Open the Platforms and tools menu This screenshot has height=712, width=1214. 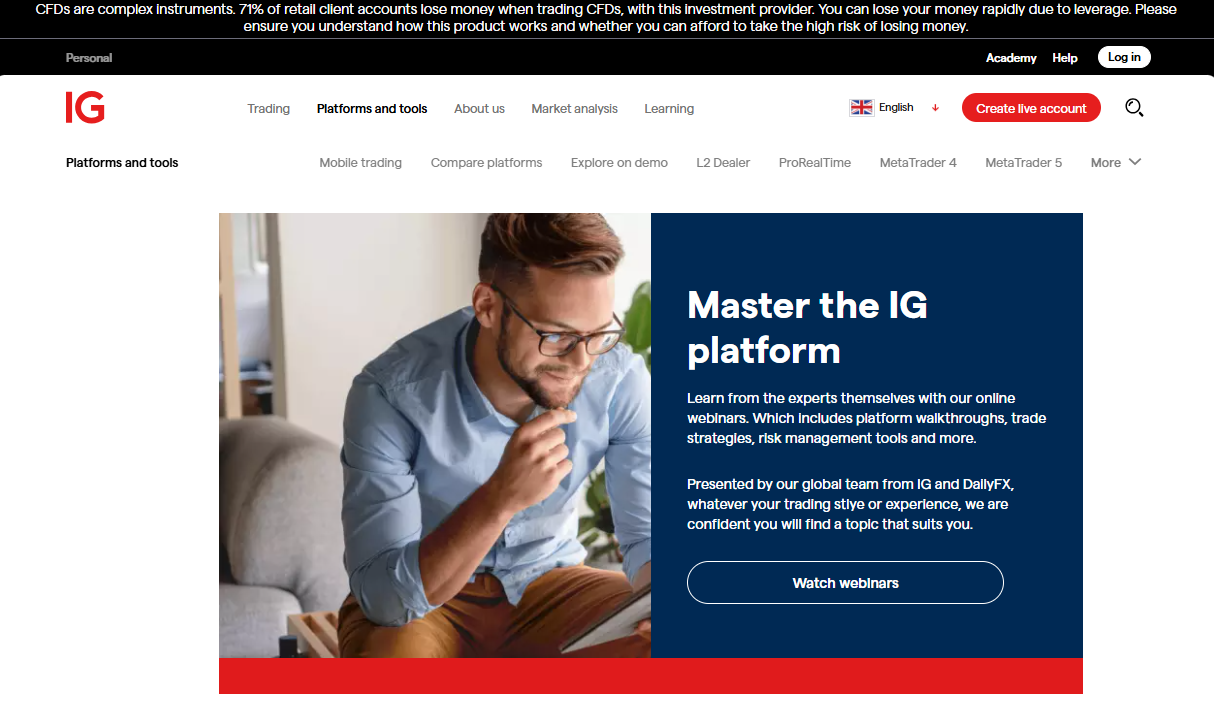point(372,108)
